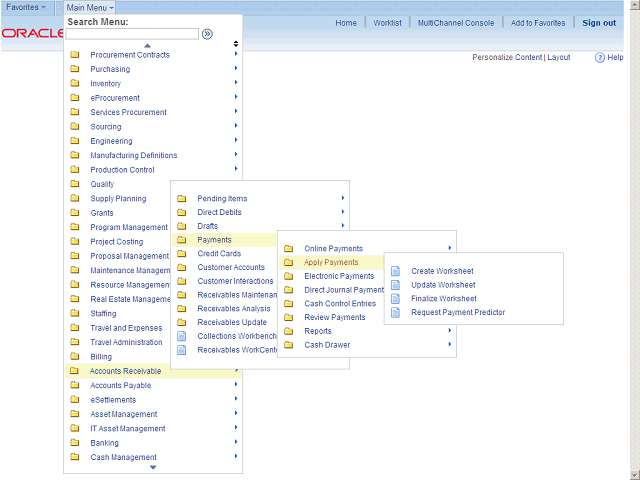Select Finalize Worksheet menu item
Image resolution: width=640 pixels, height=480 pixels.
tap(444, 299)
